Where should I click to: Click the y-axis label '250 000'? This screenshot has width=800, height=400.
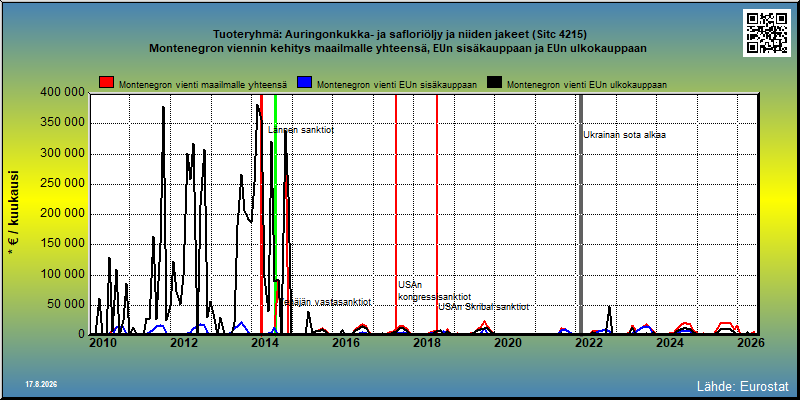point(62,184)
